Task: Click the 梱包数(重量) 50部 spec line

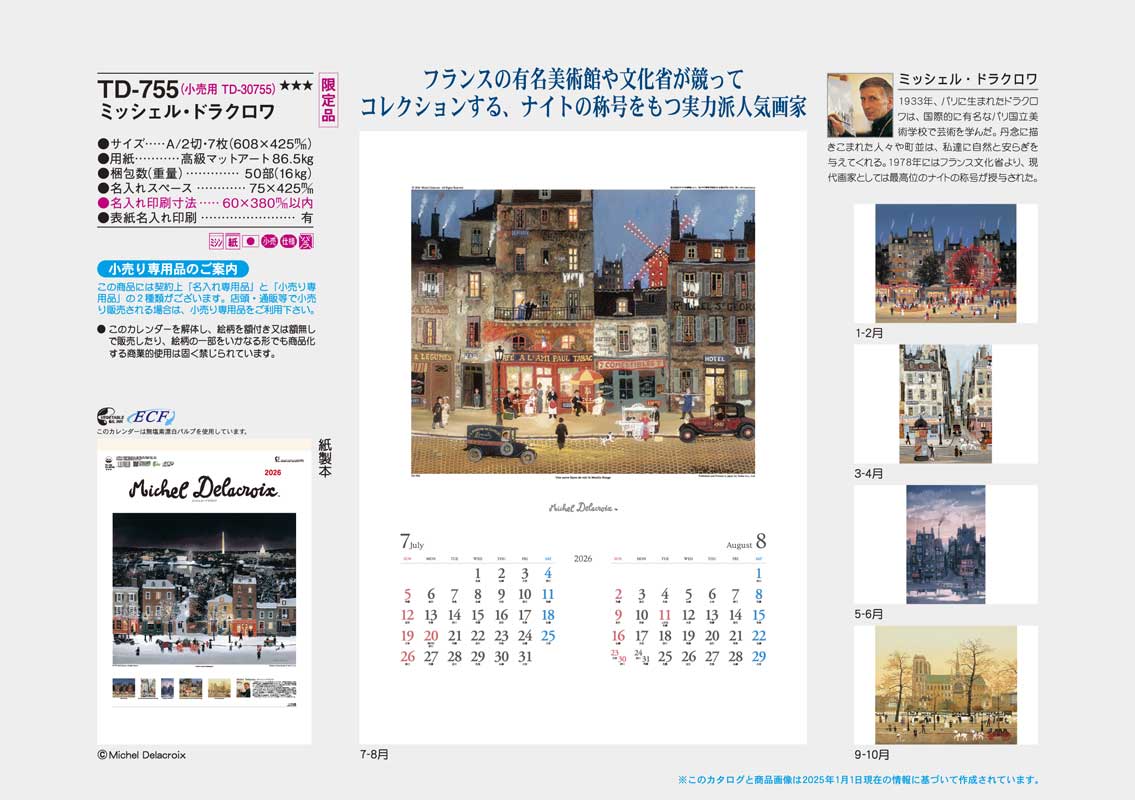Action: pos(206,173)
